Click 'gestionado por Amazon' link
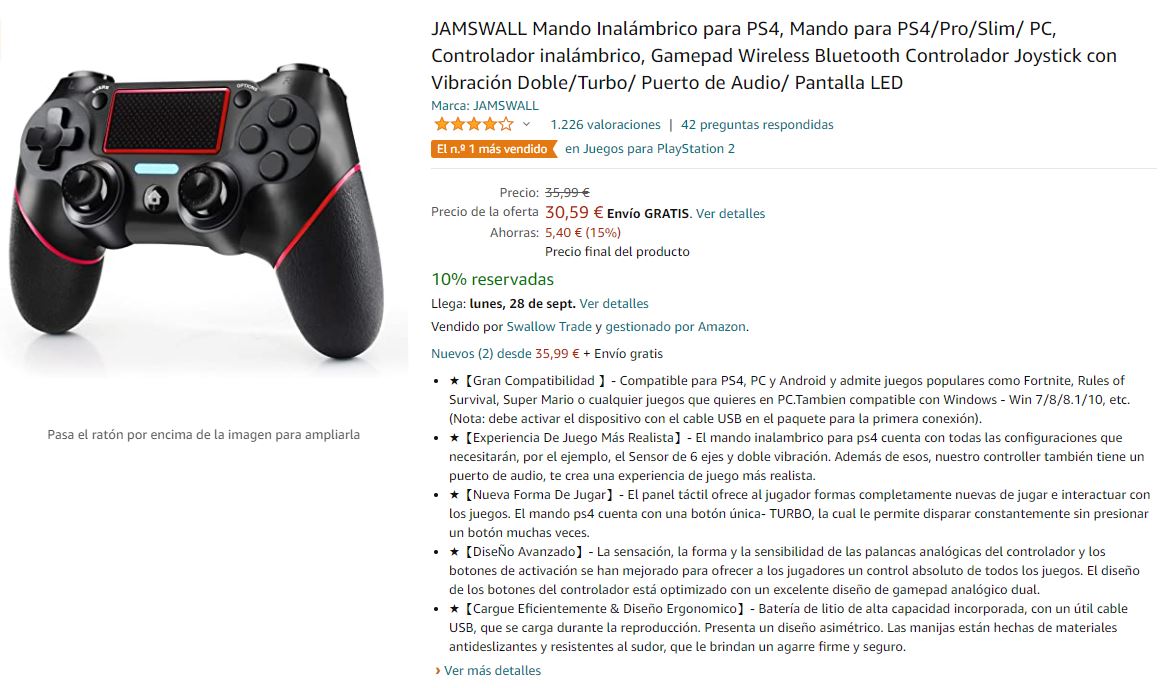 coord(675,326)
